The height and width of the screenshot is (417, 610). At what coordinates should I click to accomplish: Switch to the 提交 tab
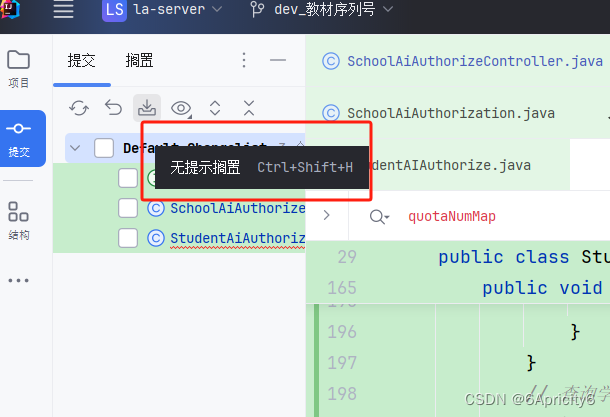pyautogui.click(x=81, y=61)
